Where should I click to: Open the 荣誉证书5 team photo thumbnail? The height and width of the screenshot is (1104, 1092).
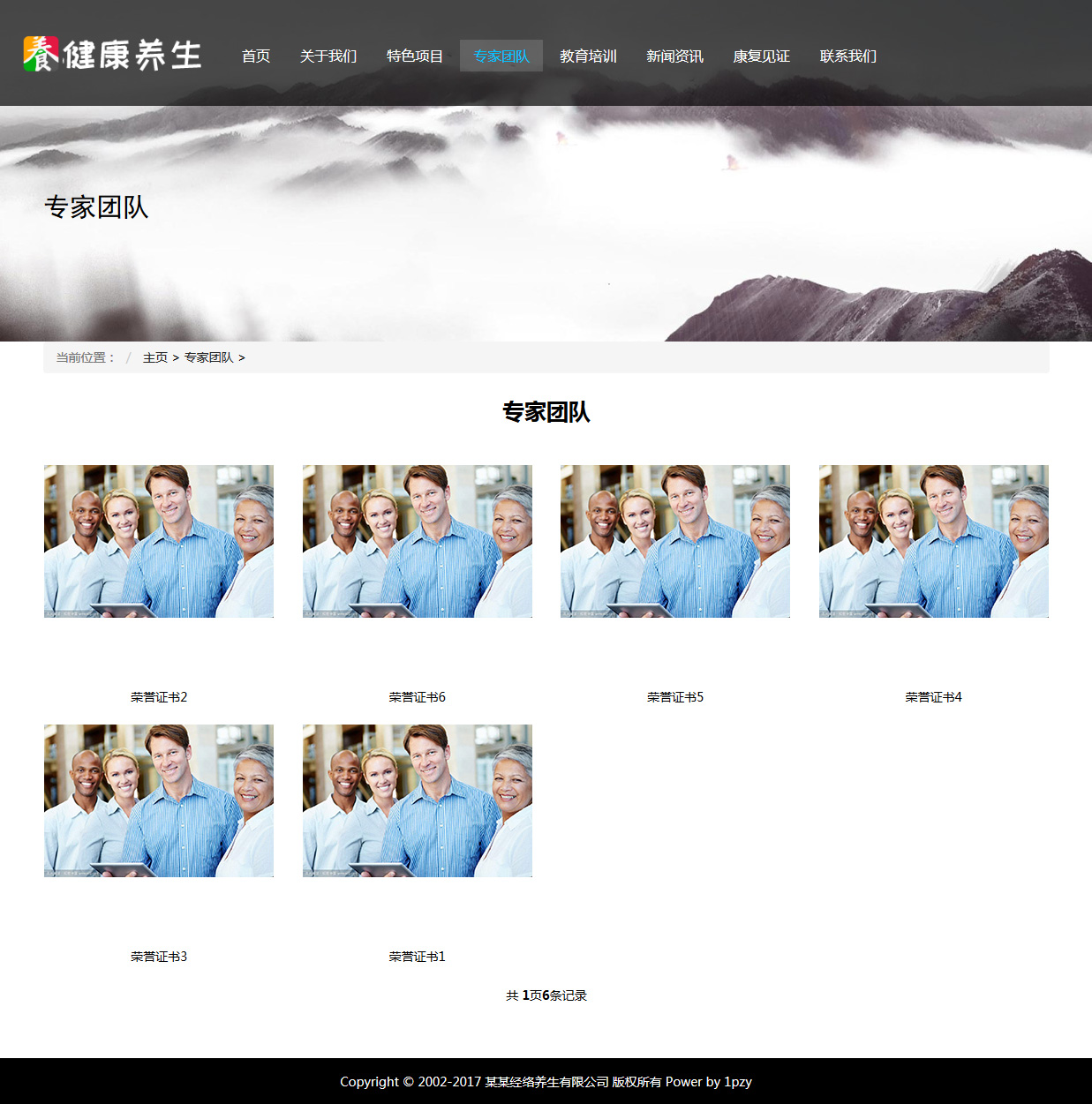675,541
